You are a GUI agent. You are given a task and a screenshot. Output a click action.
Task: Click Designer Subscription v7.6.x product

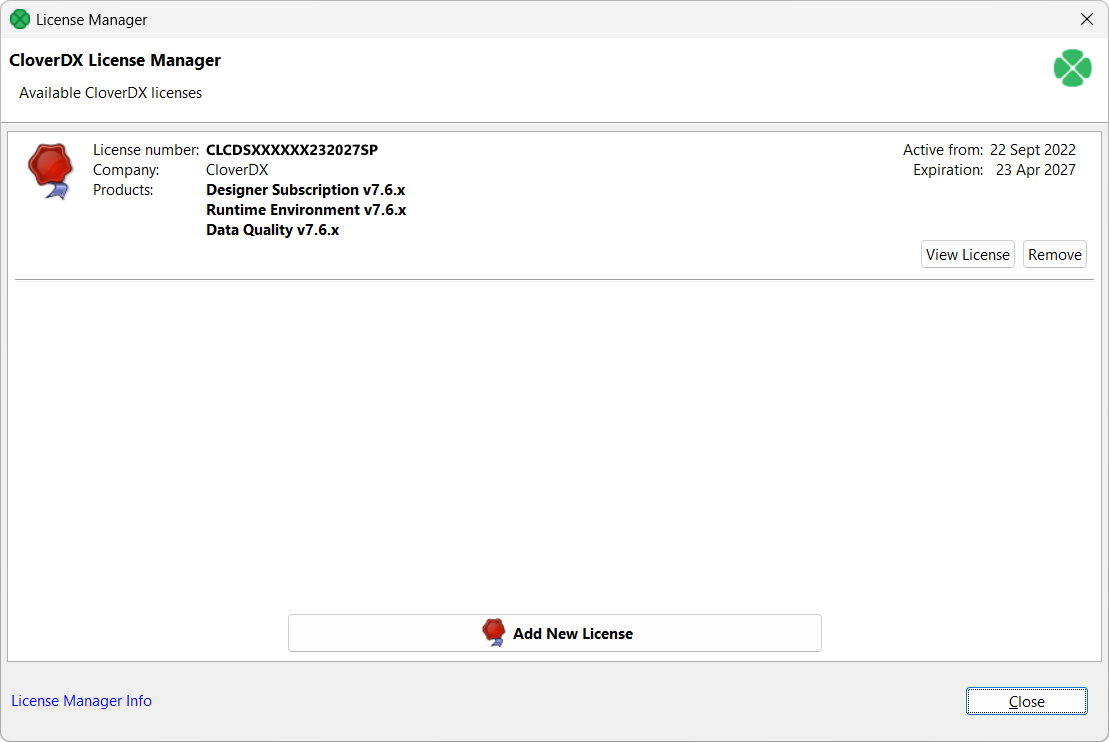tap(306, 190)
